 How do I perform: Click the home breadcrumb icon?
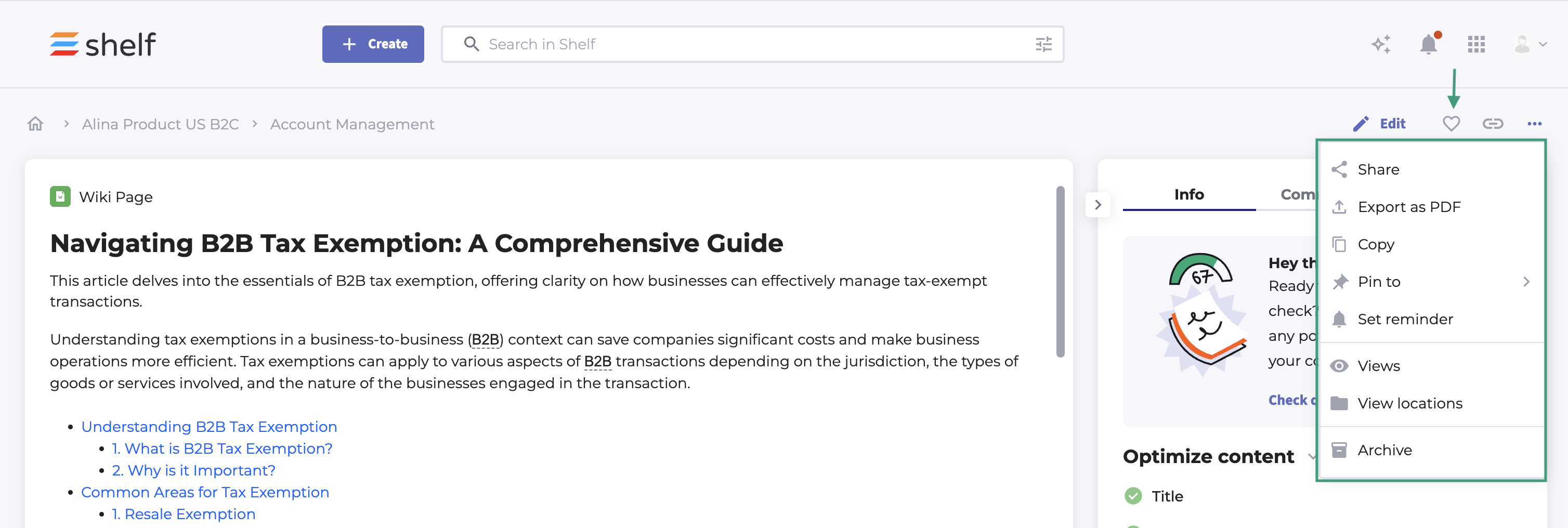(35, 124)
